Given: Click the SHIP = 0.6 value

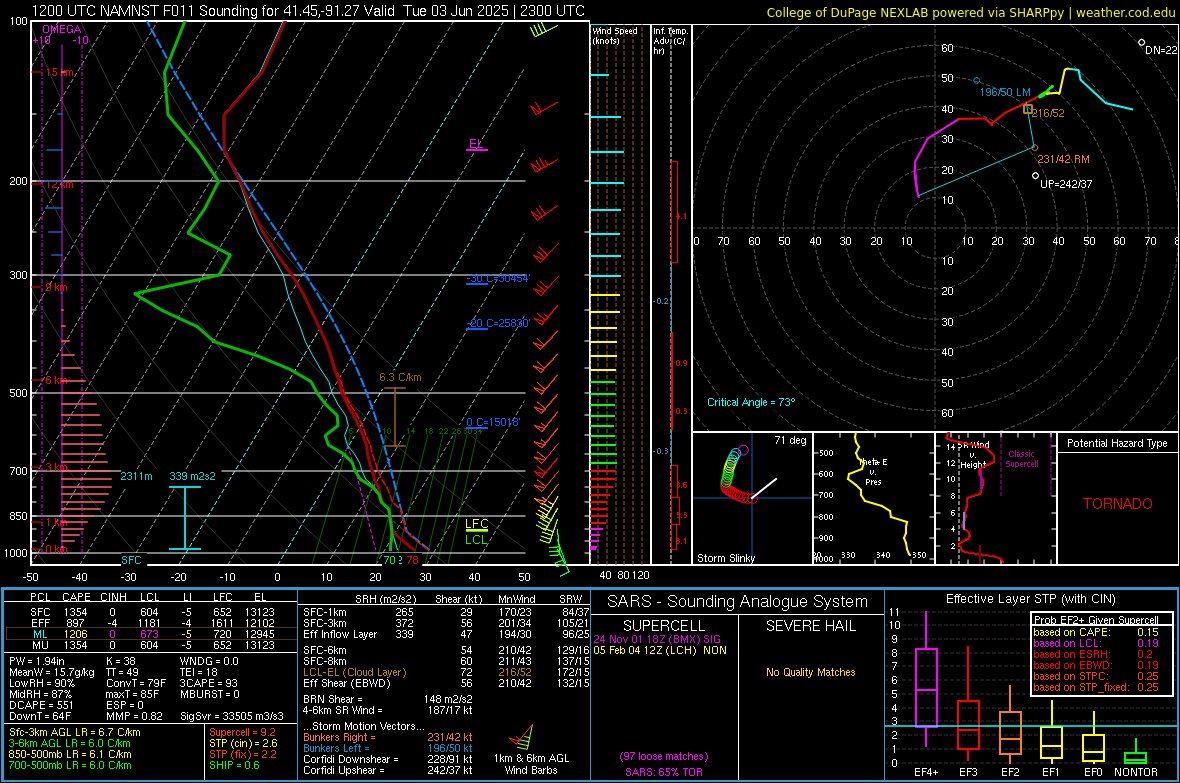Looking at the screenshot, I should pyautogui.click(x=234, y=766).
